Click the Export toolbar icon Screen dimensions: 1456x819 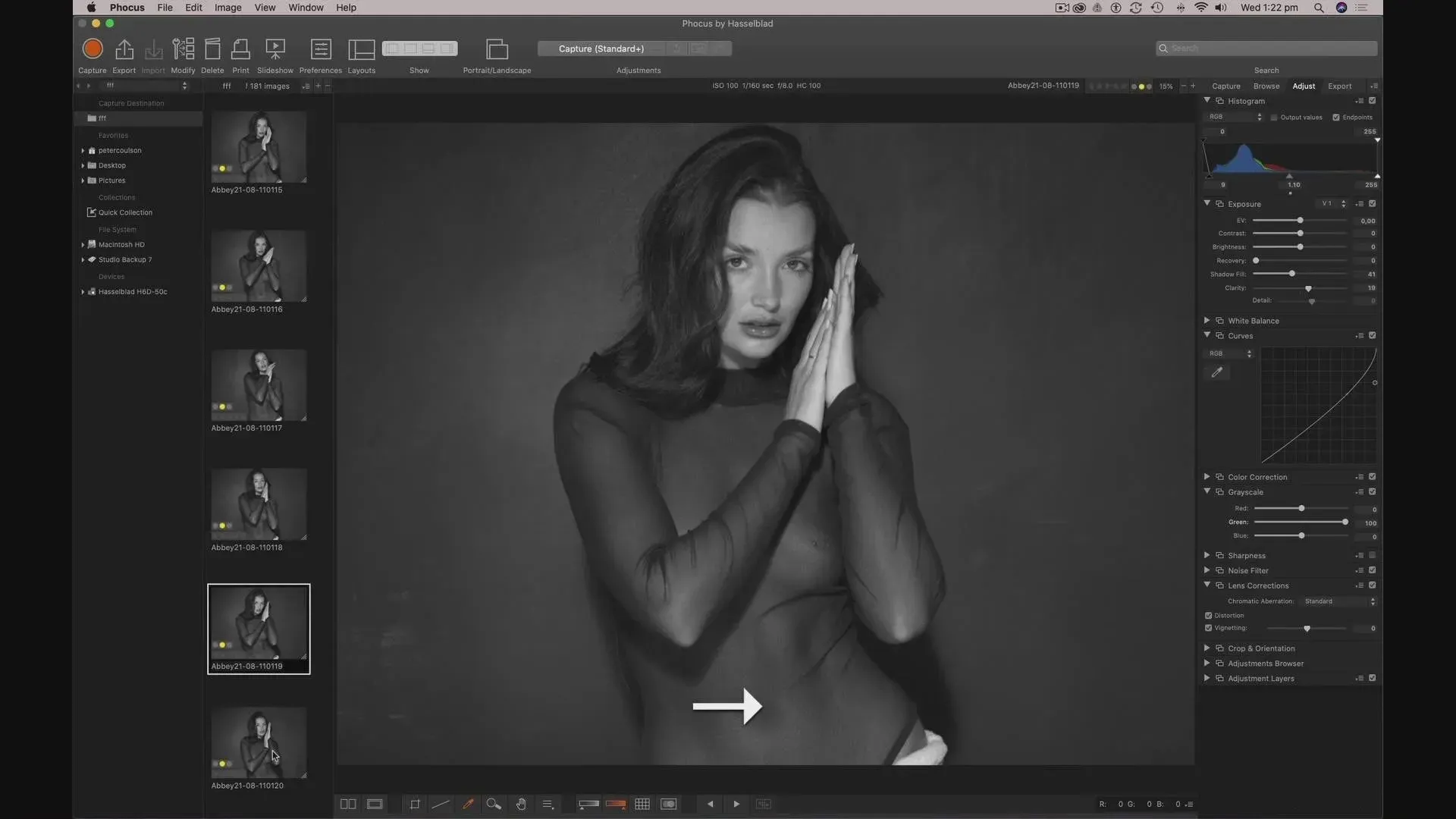(124, 49)
